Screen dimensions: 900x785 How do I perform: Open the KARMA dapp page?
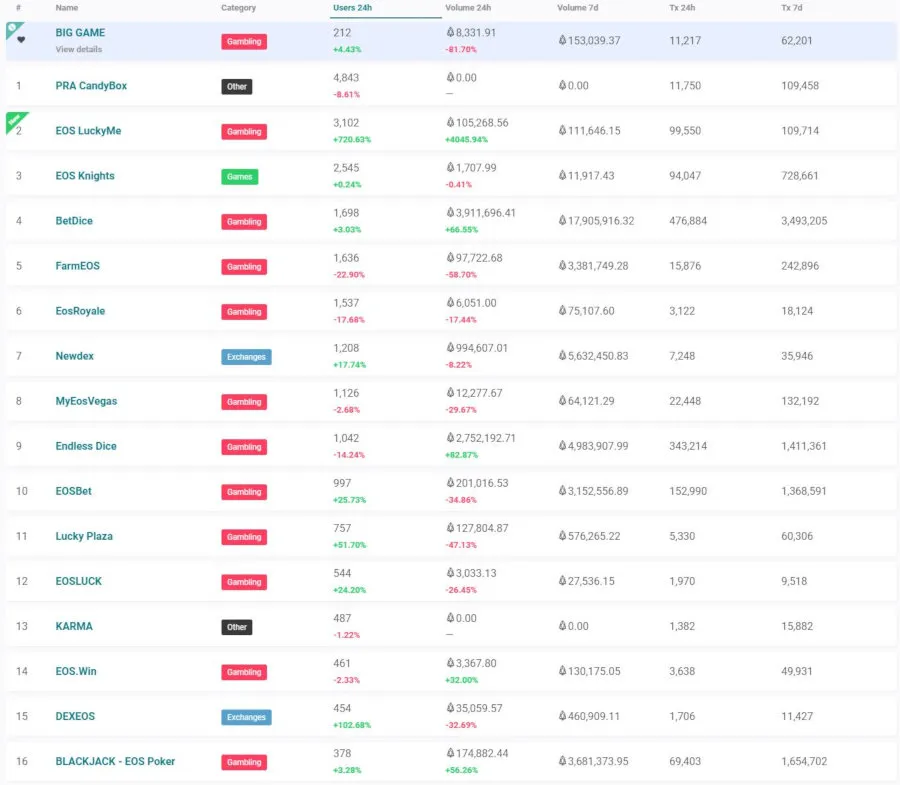[x=74, y=626]
